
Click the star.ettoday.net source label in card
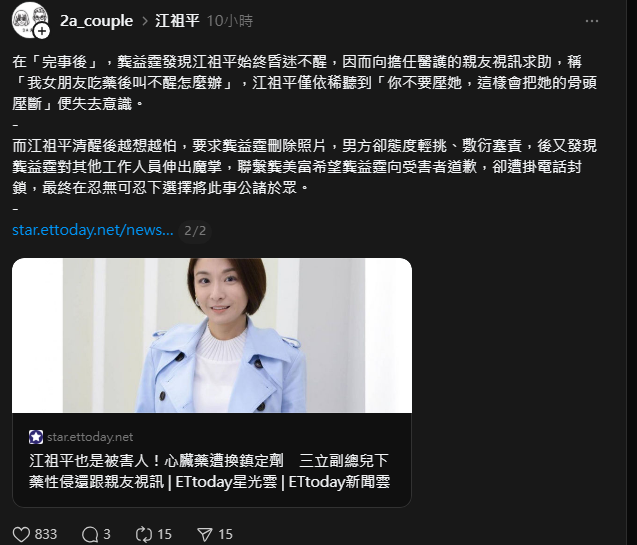[x=90, y=437]
